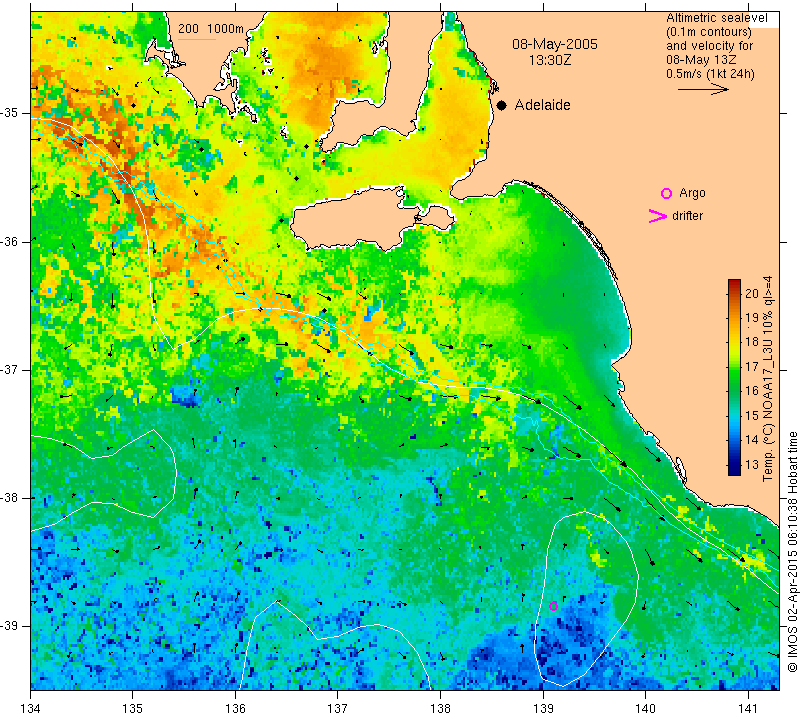Click the latitude axis label -38
The height and width of the screenshot is (720, 800).
click(10, 498)
